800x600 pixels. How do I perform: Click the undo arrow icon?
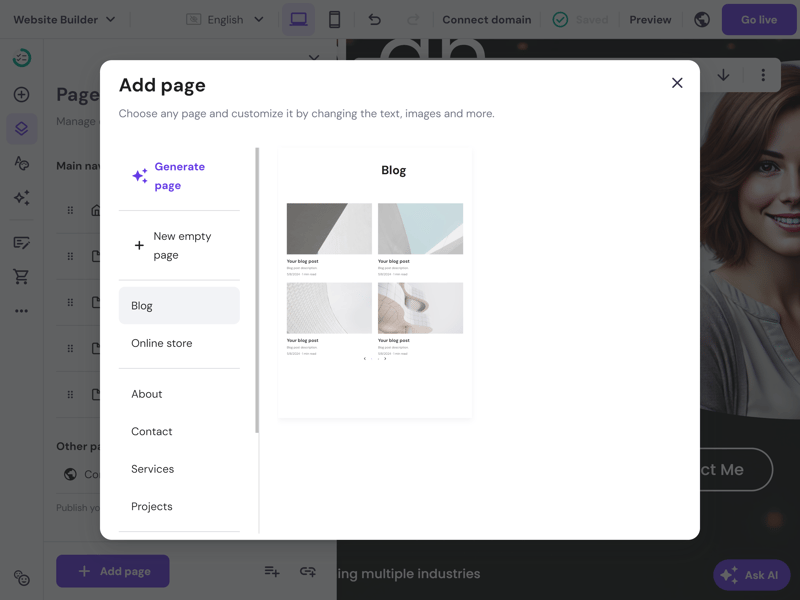click(x=374, y=19)
